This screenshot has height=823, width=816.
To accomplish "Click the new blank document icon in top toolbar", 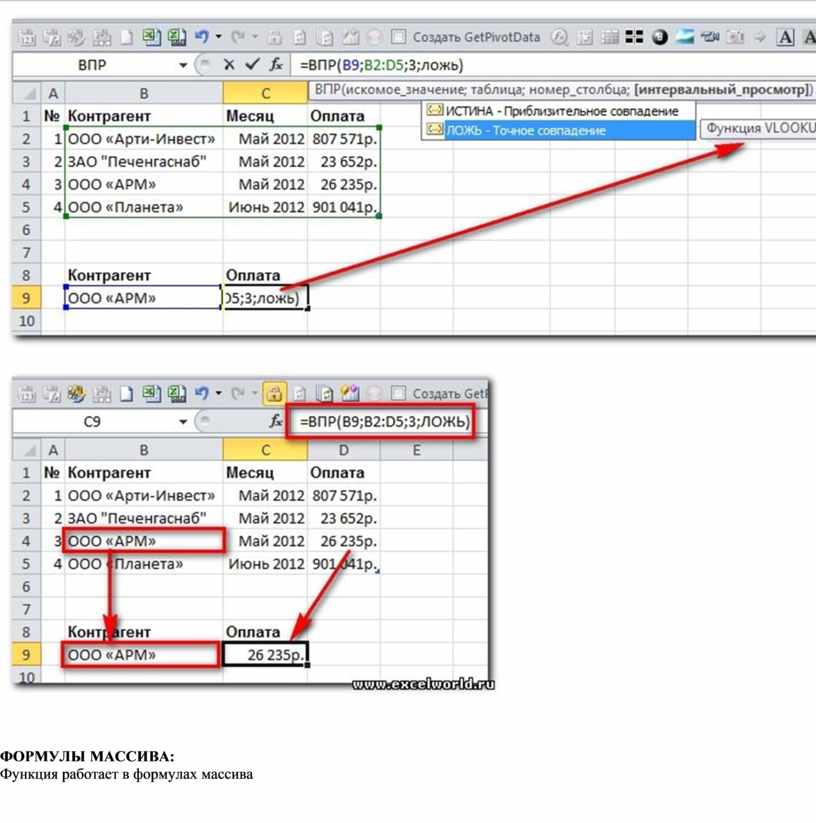I will tap(127, 37).
